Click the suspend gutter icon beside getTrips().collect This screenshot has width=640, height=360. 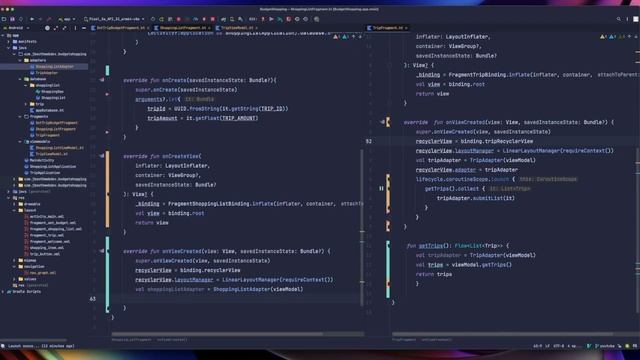click(x=381, y=189)
